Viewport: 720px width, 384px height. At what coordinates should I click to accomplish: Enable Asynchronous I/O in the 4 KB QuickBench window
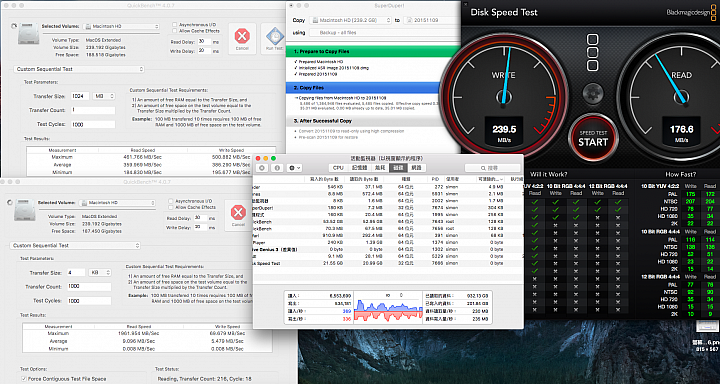(171, 201)
